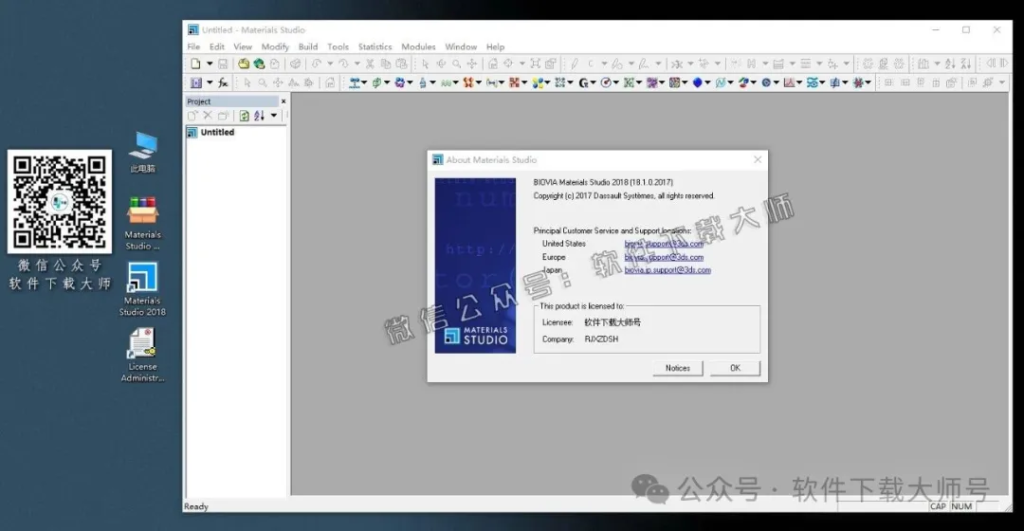Click the sort descending Z-A toolbar icon
Image resolution: width=1024 pixels, height=531 pixels.
(965, 64)
